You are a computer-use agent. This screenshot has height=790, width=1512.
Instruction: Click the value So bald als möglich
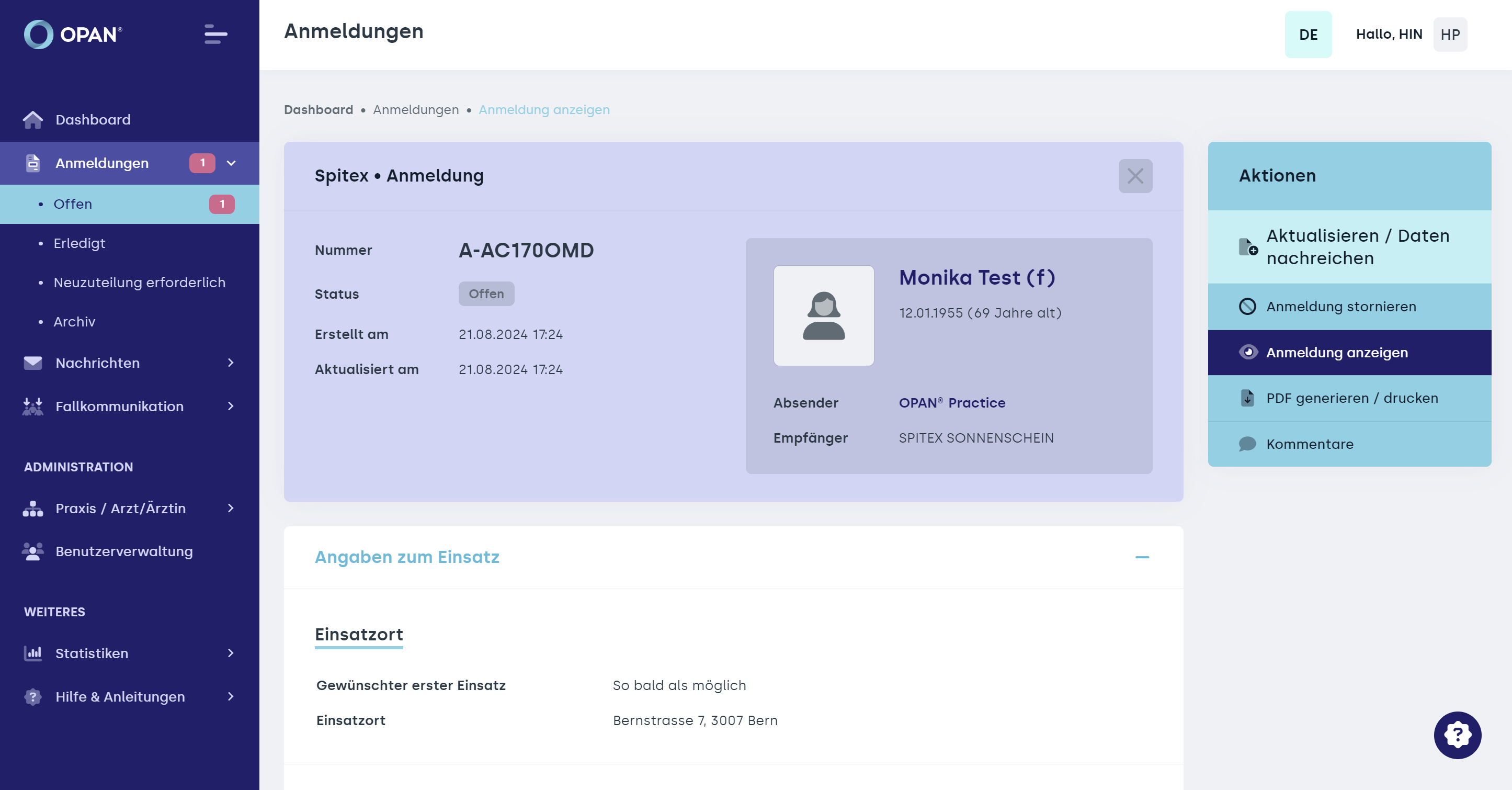679,685
